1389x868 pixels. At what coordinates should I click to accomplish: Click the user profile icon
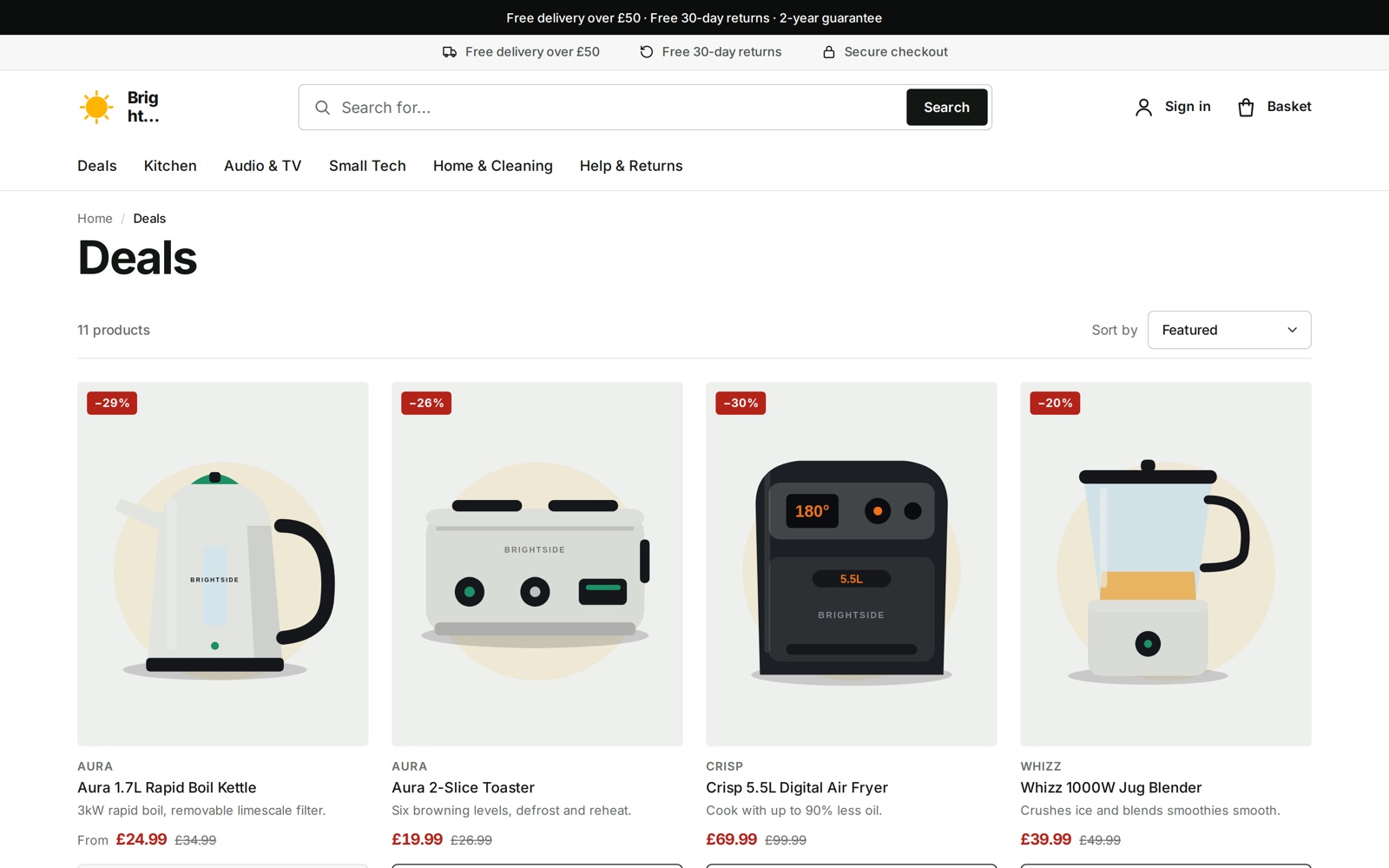point(1143,107)
